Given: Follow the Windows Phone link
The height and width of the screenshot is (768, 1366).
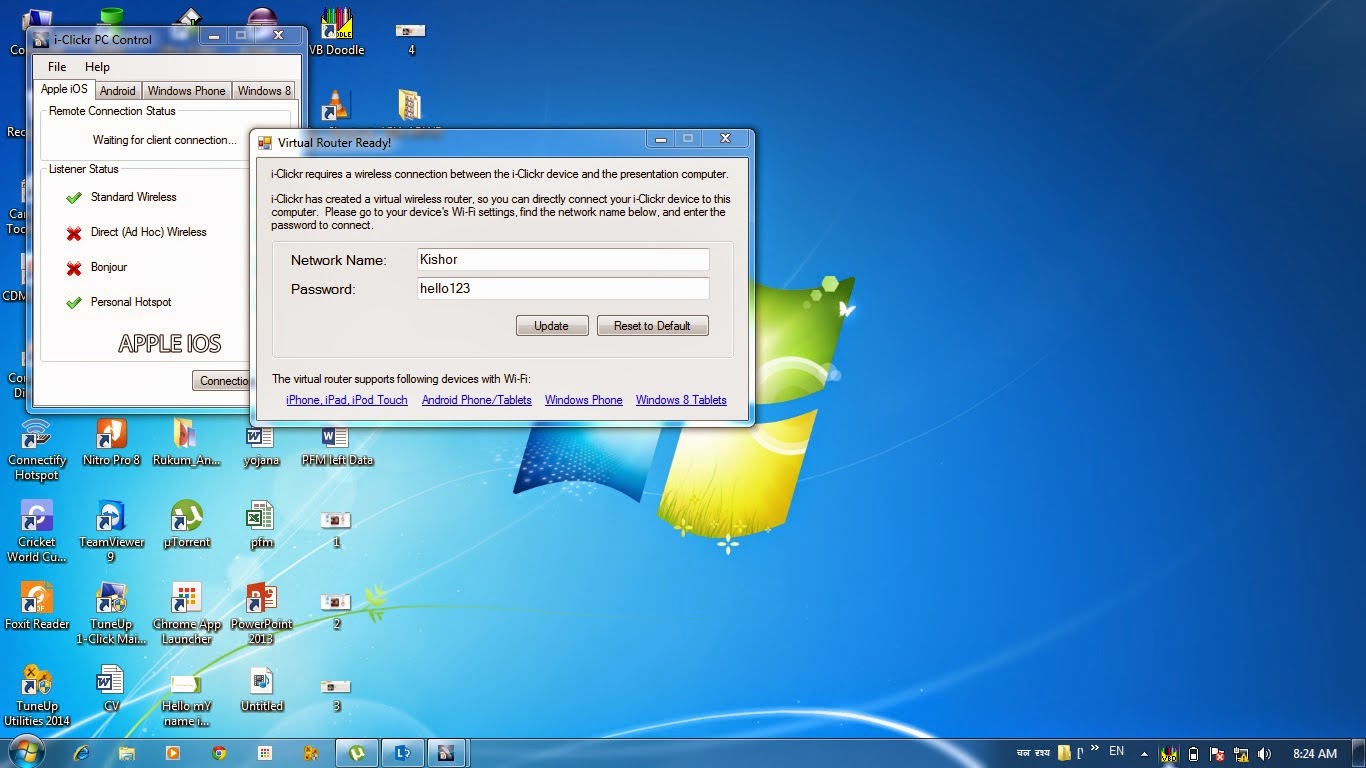Looking at the screenshot, I should tap(584, 400).
